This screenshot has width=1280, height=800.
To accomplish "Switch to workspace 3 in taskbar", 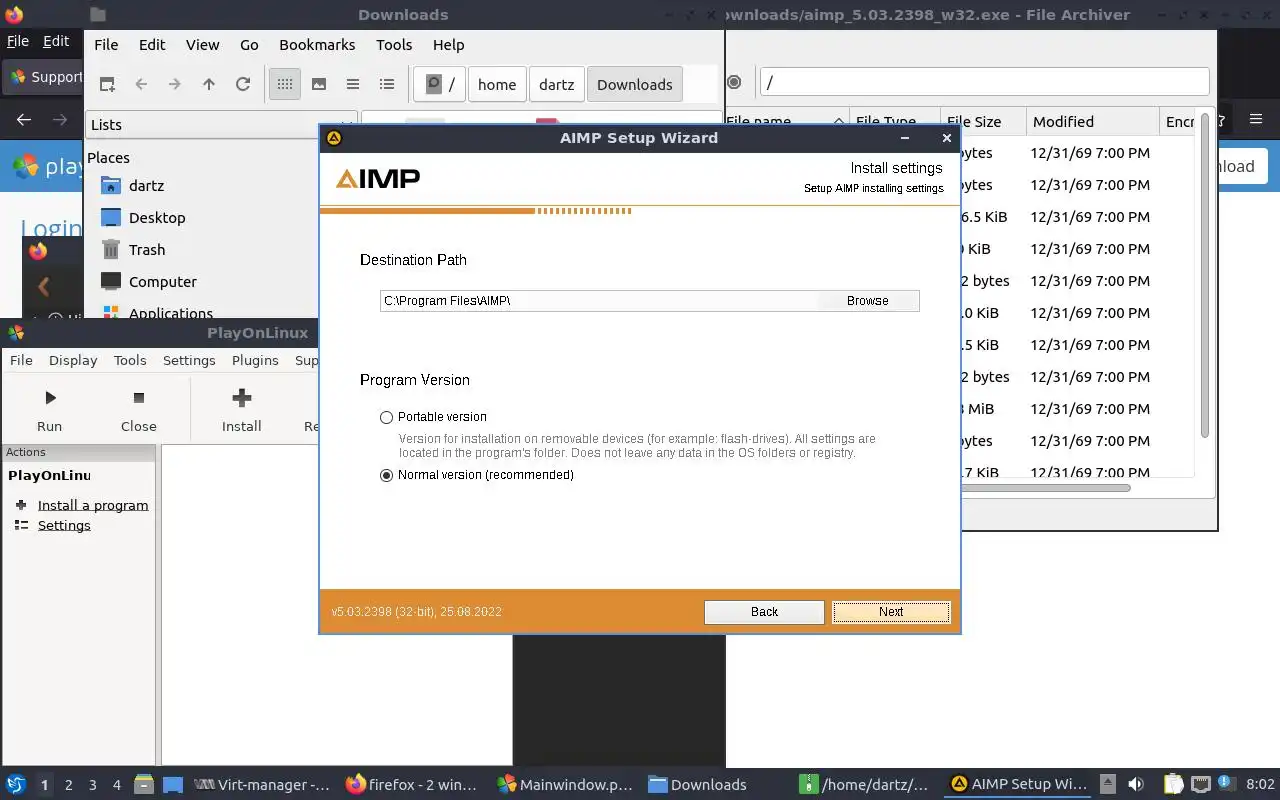I will pos(93,785).
